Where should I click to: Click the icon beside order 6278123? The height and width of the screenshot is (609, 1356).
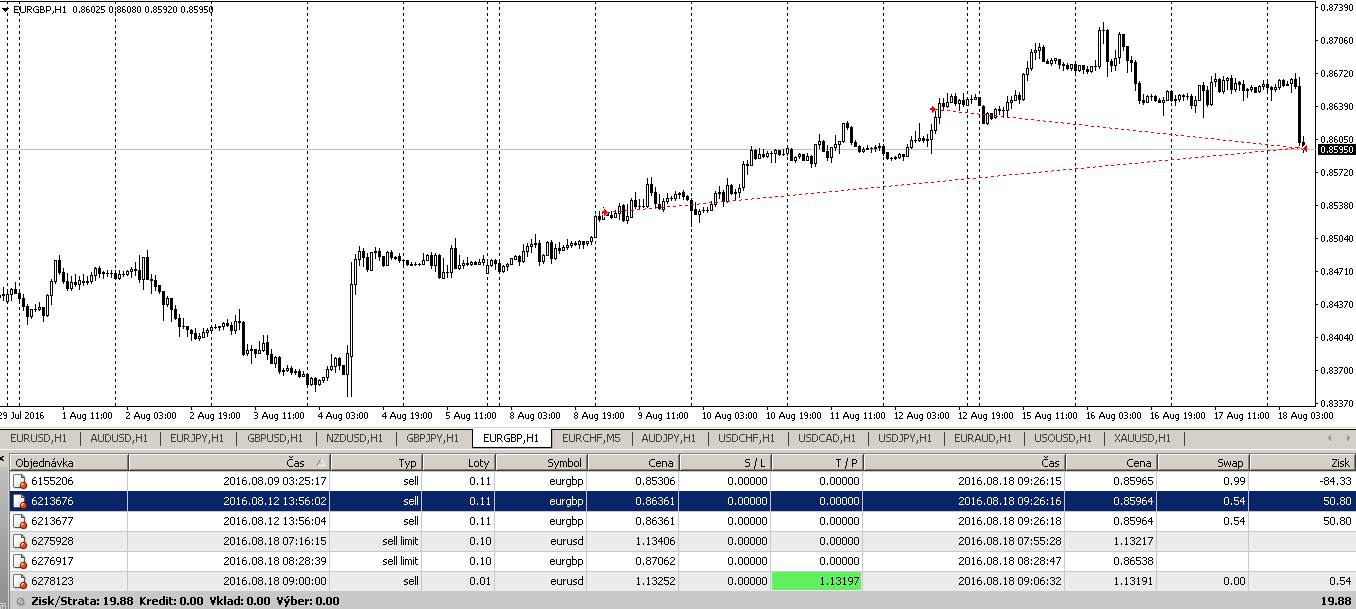point(19,581)
